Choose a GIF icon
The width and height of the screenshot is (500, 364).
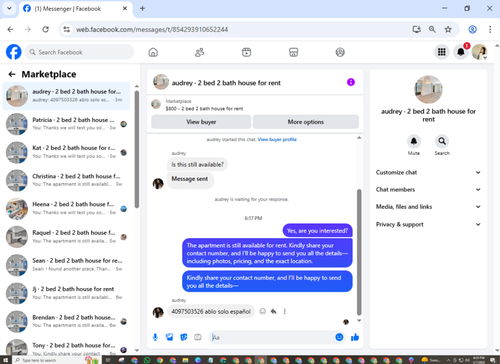(x=198, y=337)
